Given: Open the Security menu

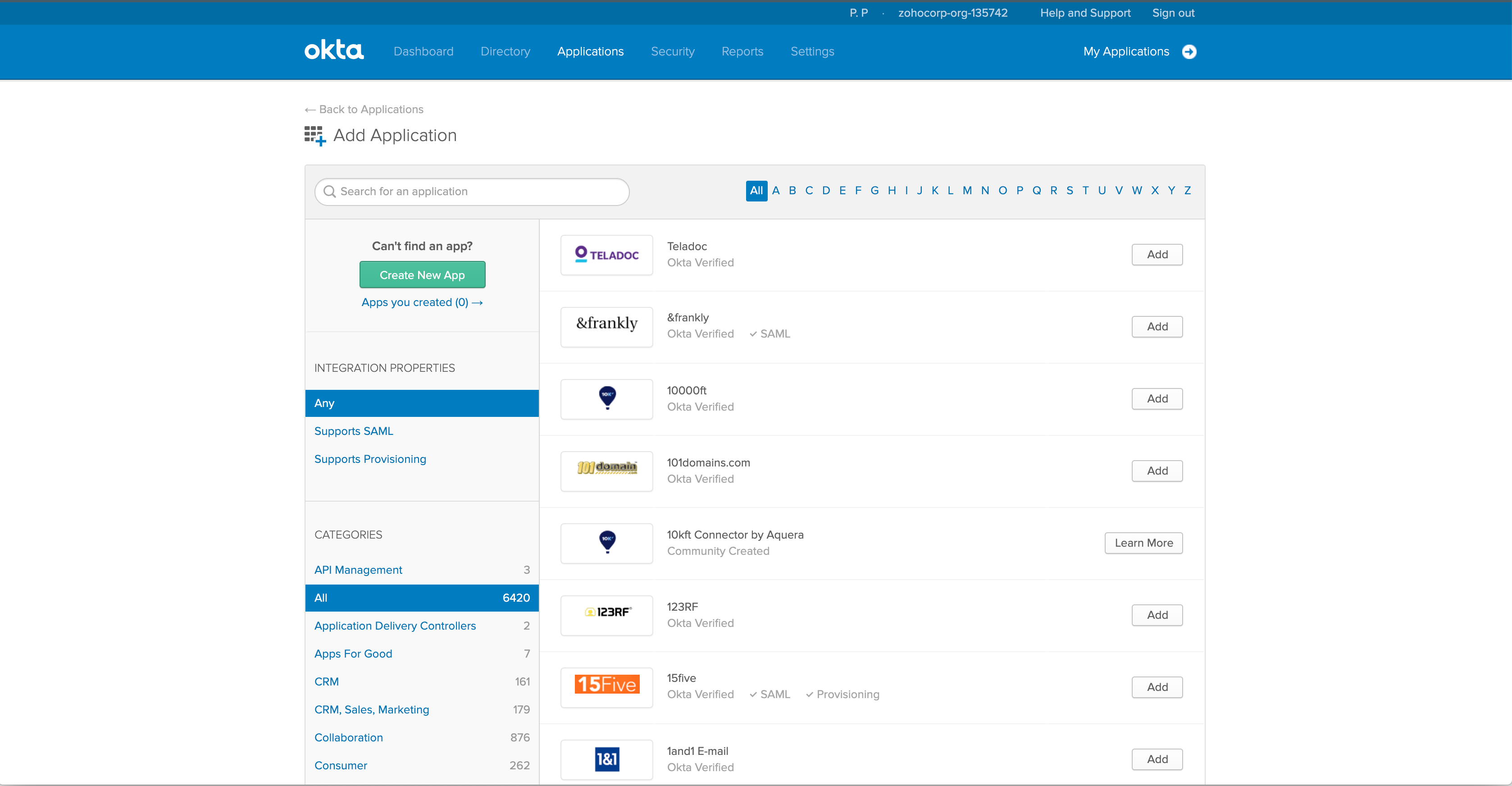Looking at the screenshot, I should [672, 52].
